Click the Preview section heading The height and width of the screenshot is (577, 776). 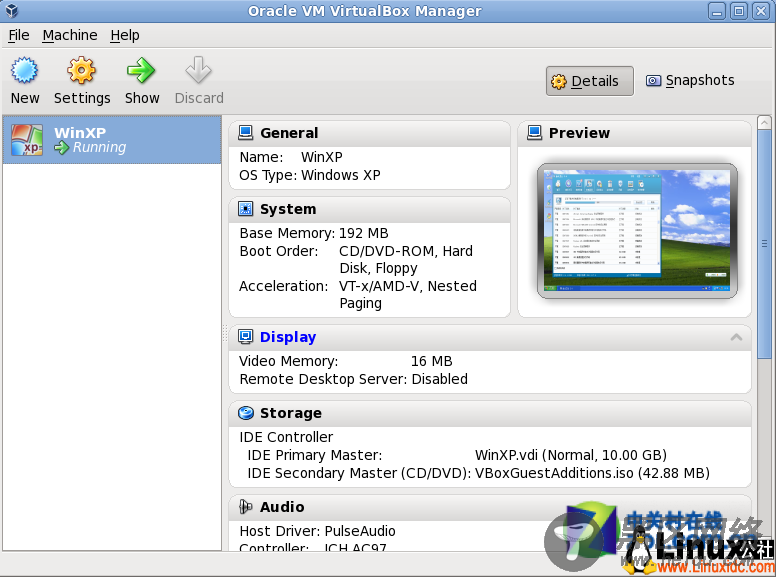(579, 133)
